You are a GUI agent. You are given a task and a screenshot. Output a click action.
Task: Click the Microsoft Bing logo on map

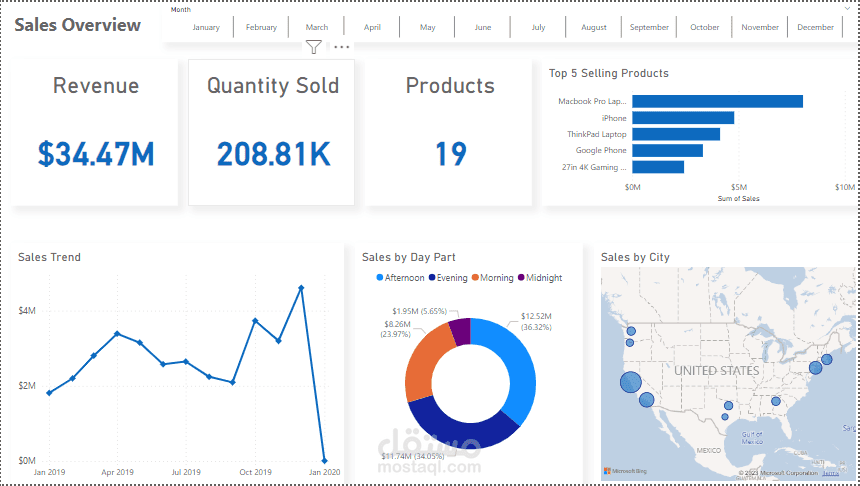(x=622, y=470)
